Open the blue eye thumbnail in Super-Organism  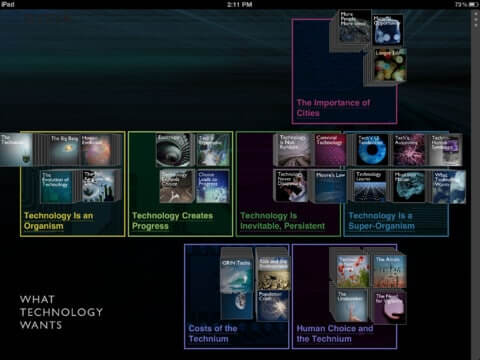point(372,150)
